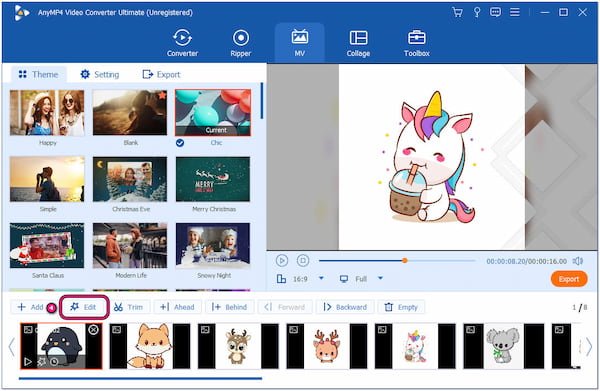
Task: Stop the preview playback
Action: point(303,261)
